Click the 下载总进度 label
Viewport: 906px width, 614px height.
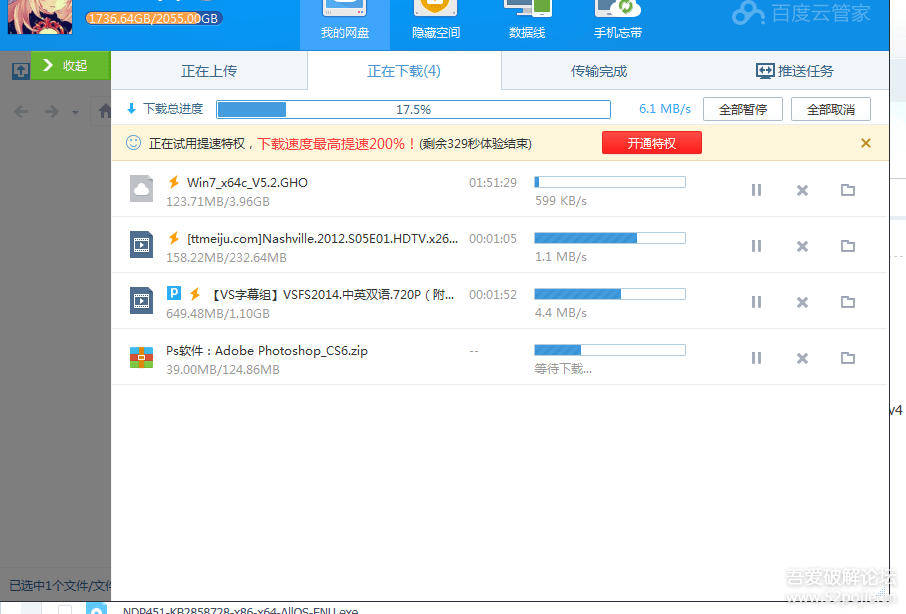(173, 109)
